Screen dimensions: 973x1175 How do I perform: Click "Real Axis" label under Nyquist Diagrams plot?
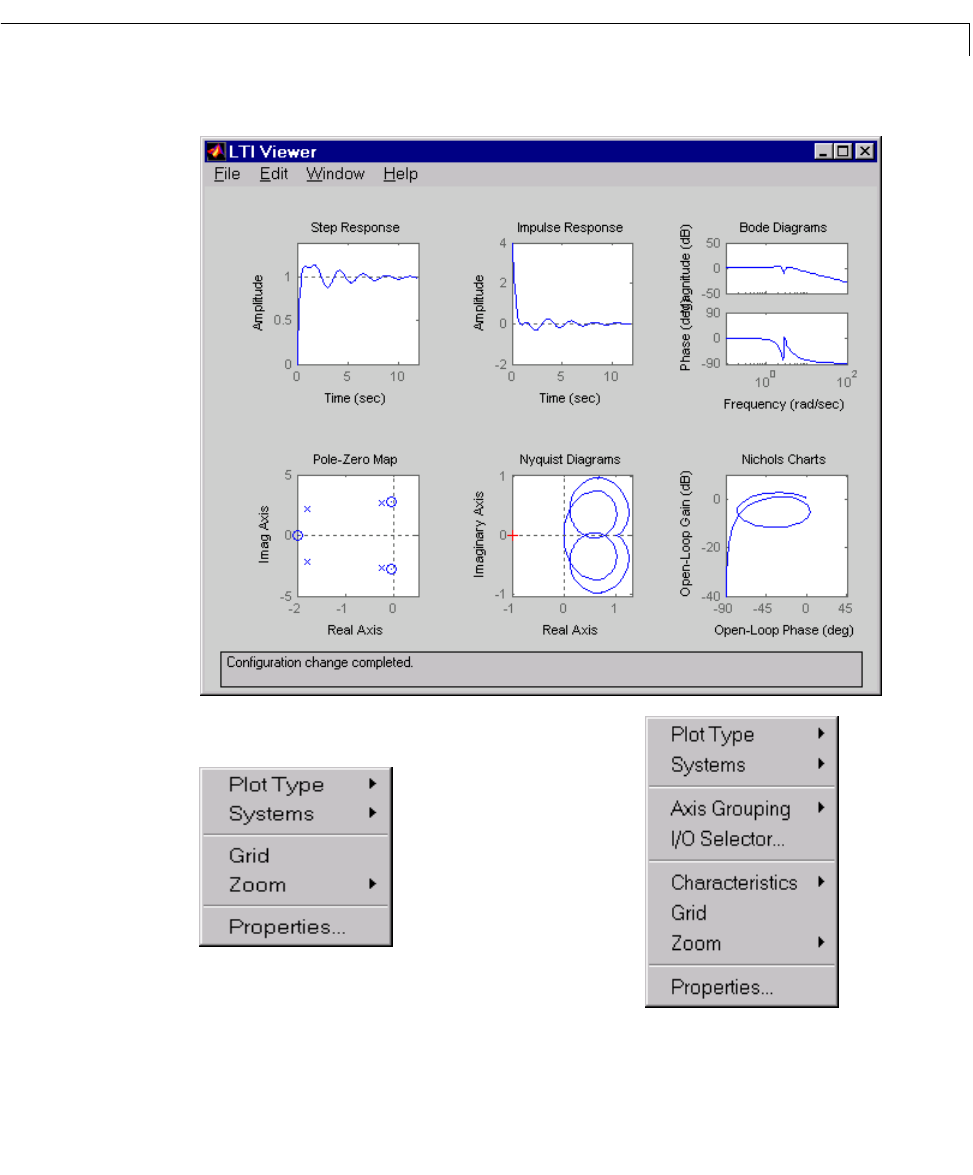click(570, 630)
